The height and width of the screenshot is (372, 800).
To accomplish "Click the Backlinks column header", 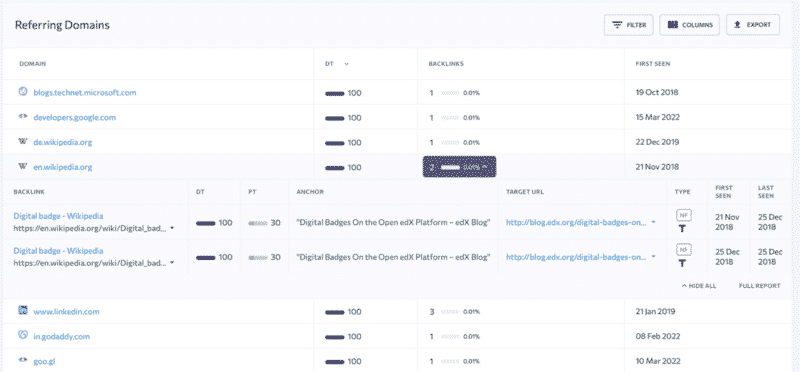I will [x=445, y=64].
